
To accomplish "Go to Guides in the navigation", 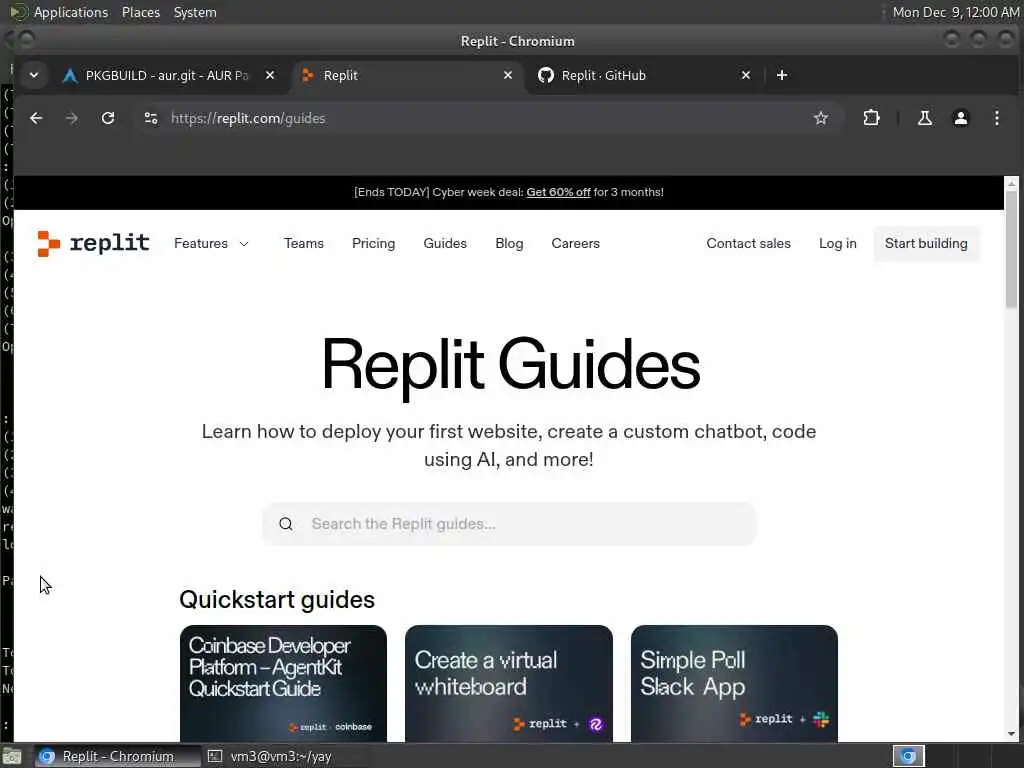I will point(445,244).
